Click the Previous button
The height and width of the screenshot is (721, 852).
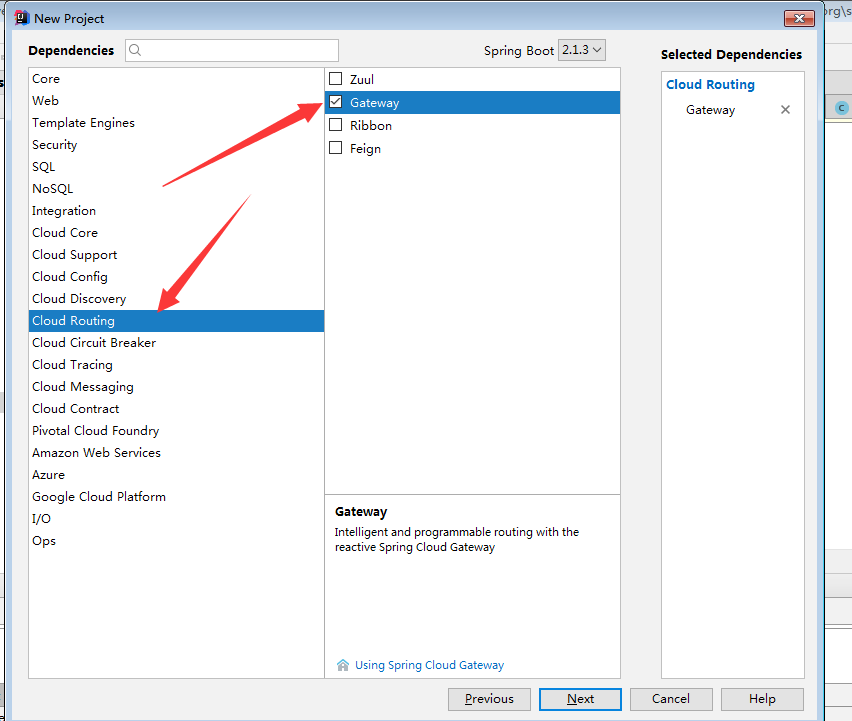point(489,699)
